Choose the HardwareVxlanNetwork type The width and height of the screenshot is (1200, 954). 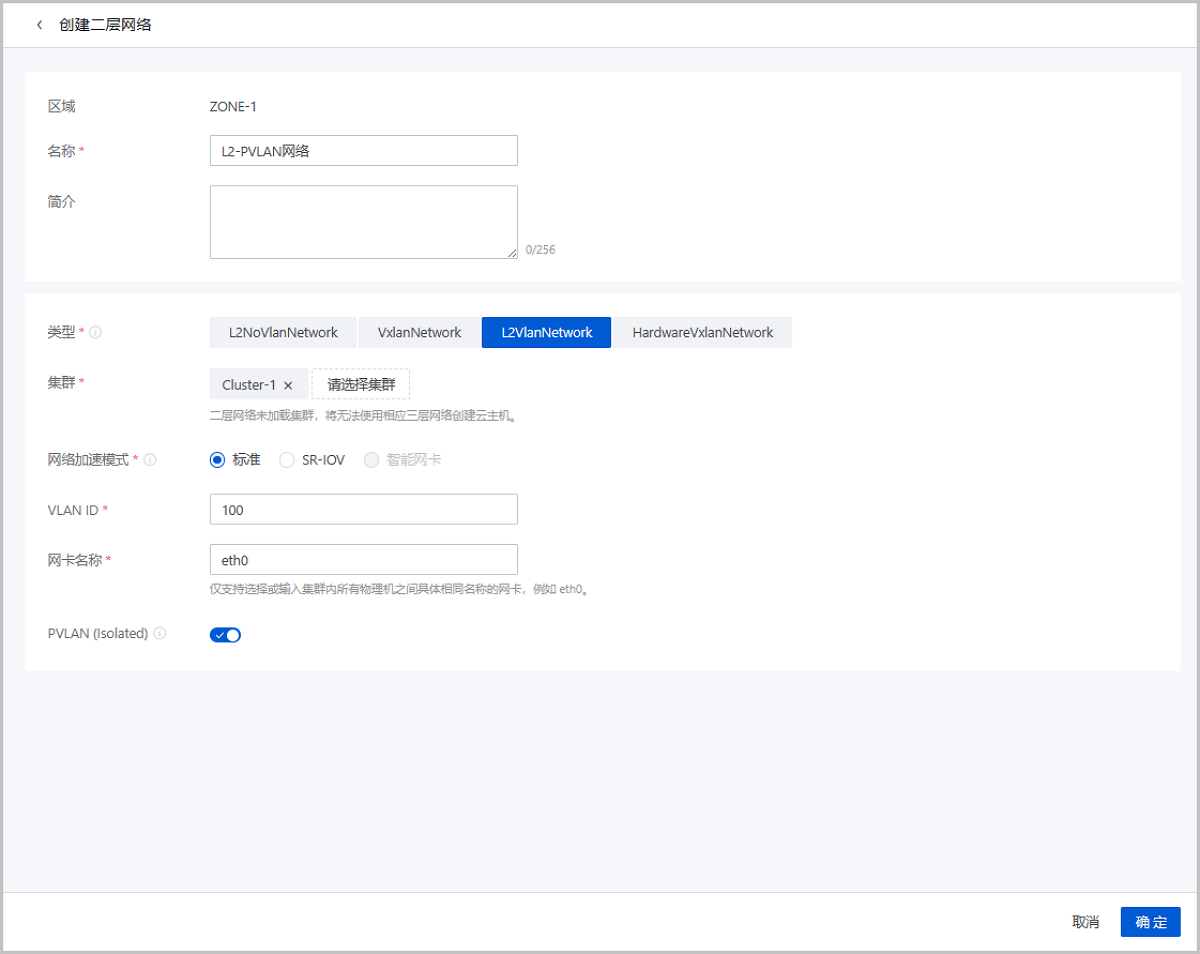[x=702, y=333]
